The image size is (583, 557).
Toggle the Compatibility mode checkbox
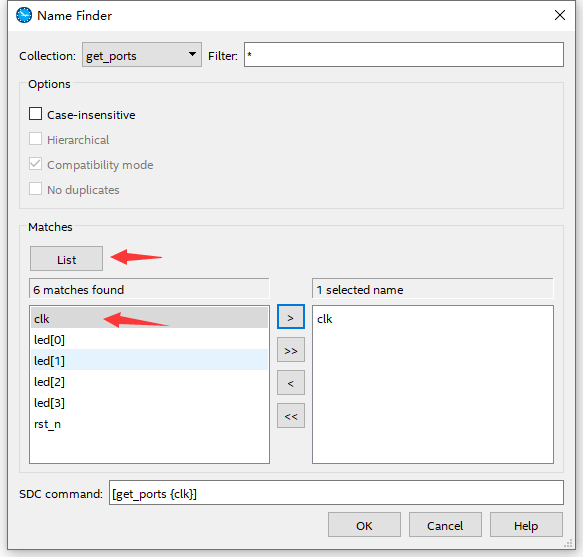pos(35,164)
